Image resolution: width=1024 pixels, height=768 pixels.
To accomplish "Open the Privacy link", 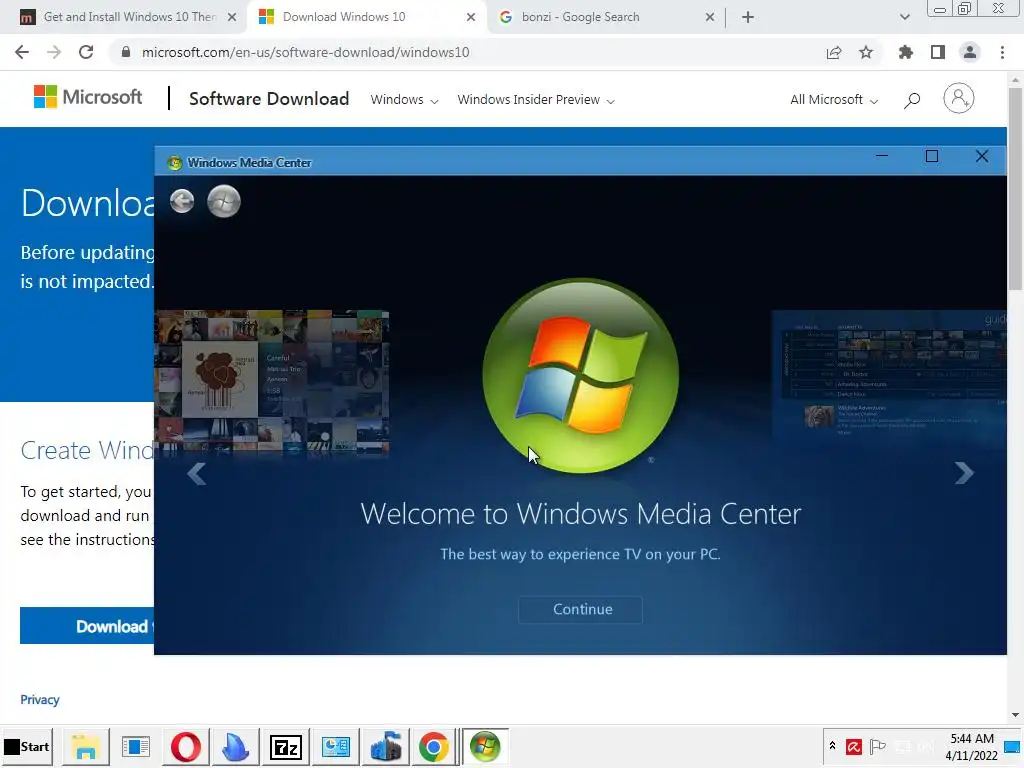I will (40, 699).
